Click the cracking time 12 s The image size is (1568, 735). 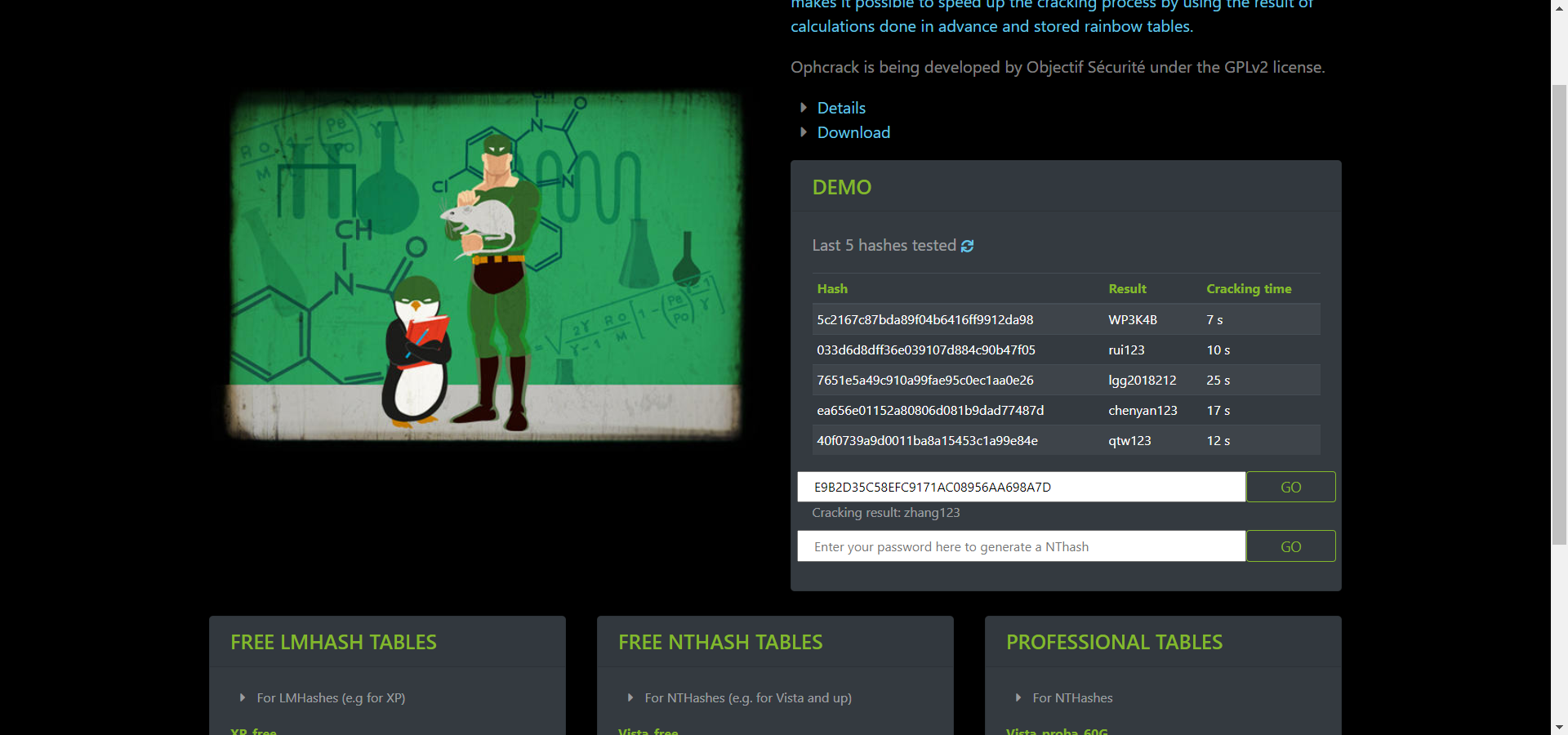(x=1218, y=440)
